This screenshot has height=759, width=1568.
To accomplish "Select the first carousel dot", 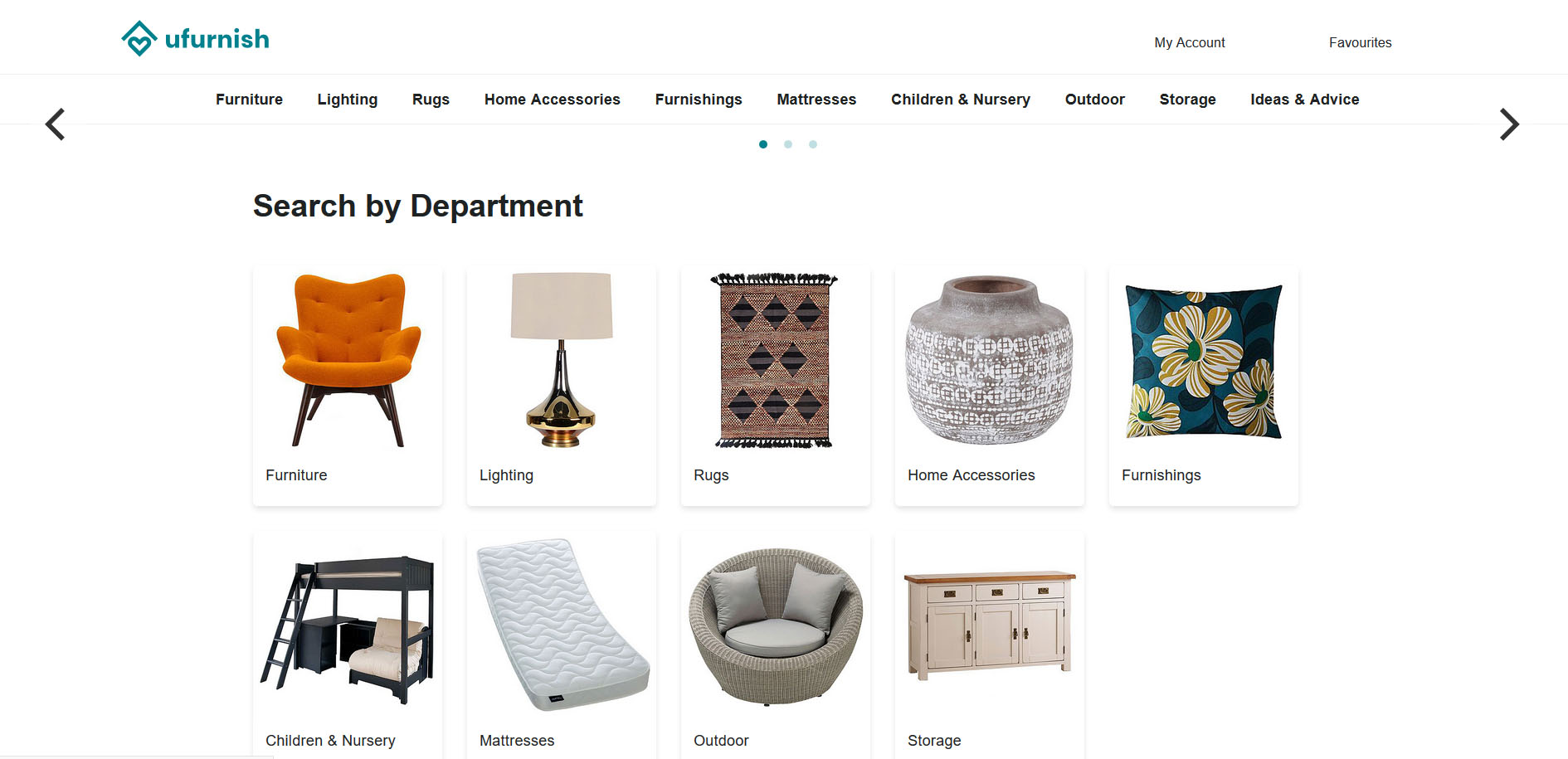I will (763, 144).
